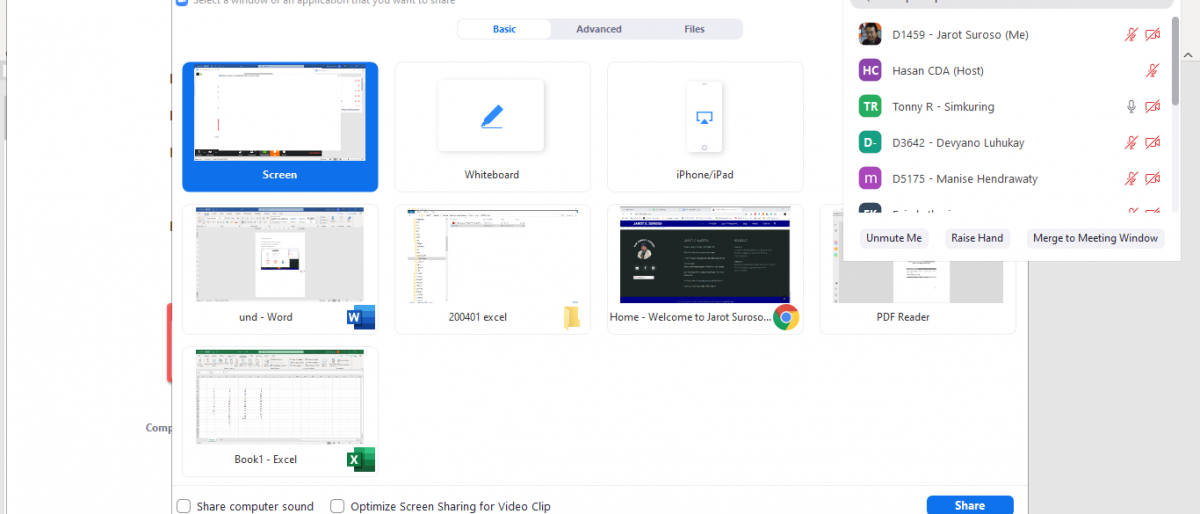Screen dimensions: 1200x514
Task: Open the Files tab
Action: 694,29
